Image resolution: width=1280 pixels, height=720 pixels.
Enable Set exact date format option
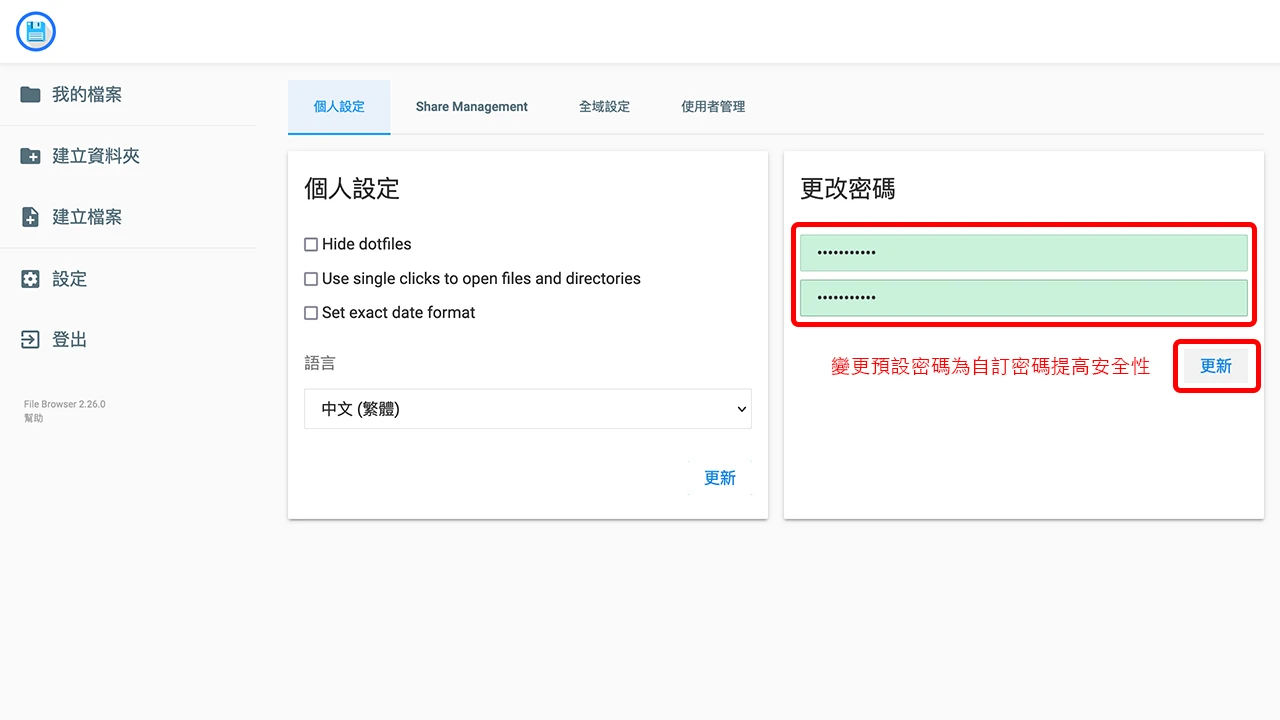[x=311, y=312]
